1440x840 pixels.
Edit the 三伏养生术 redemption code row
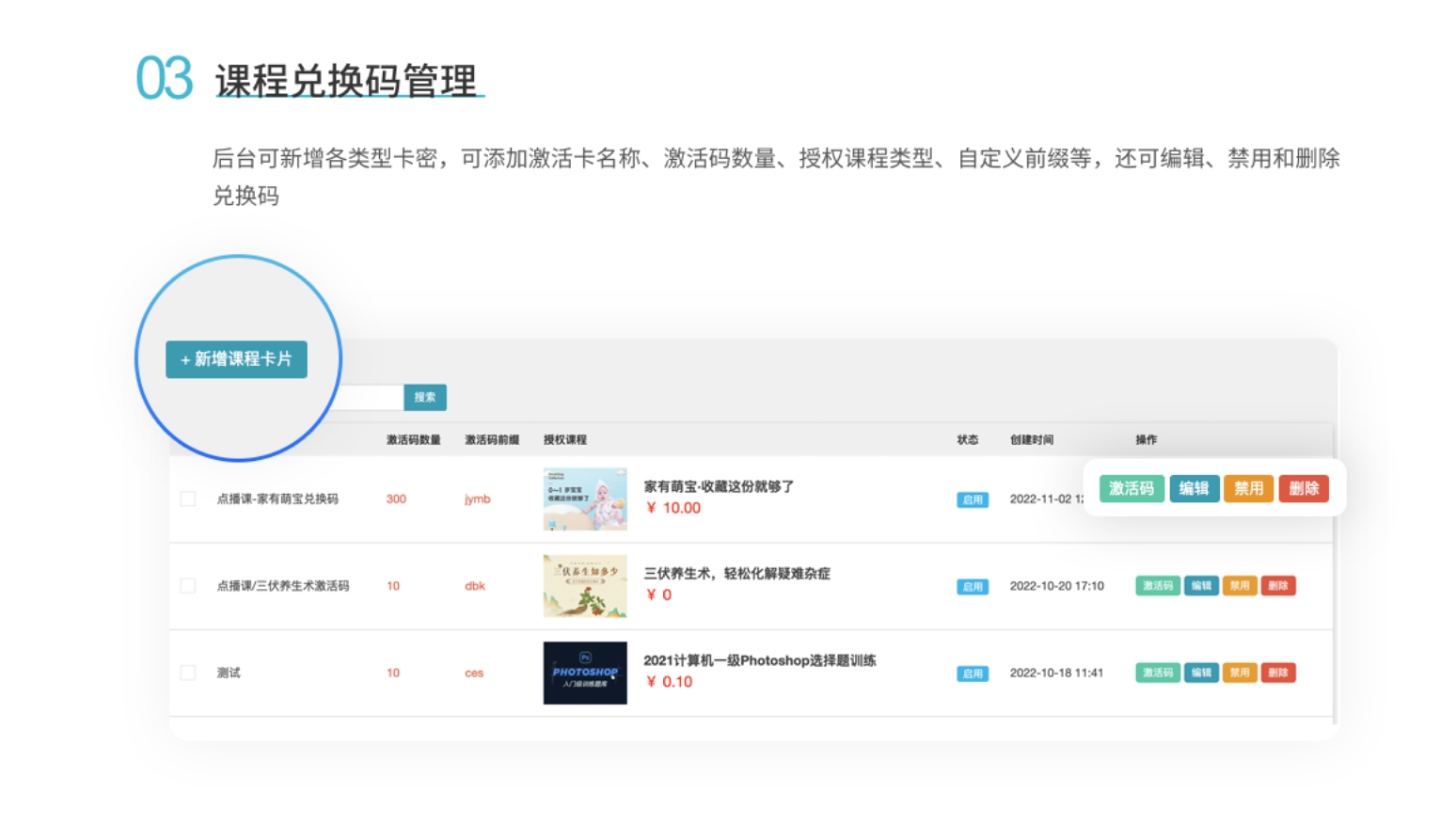tap(1201, 586)
